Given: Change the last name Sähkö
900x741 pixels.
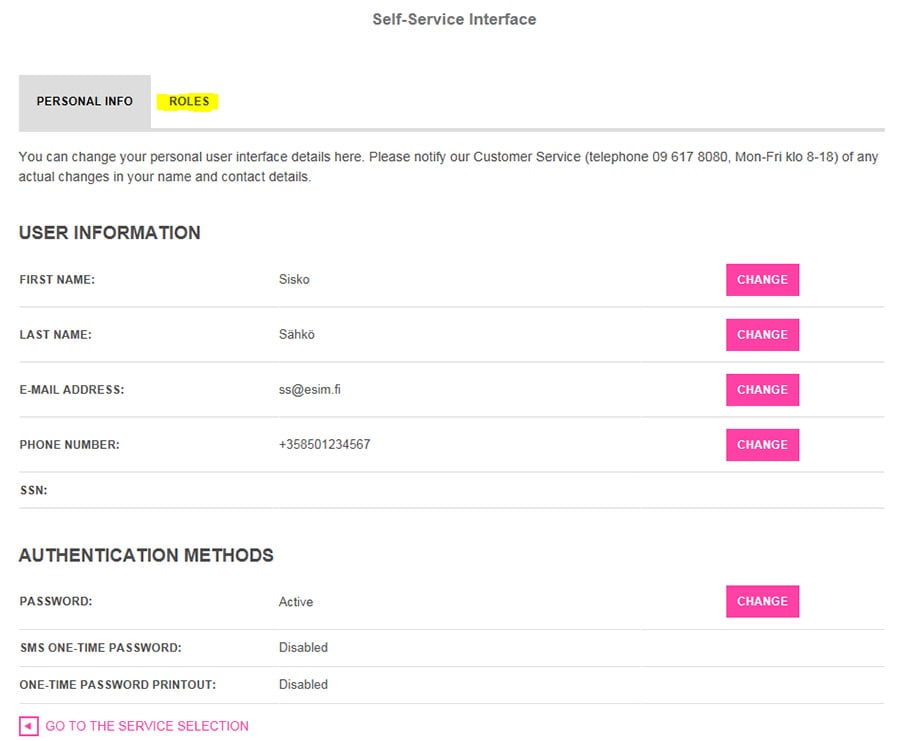Looking at the screenshot, I should (x=762, y=335).
